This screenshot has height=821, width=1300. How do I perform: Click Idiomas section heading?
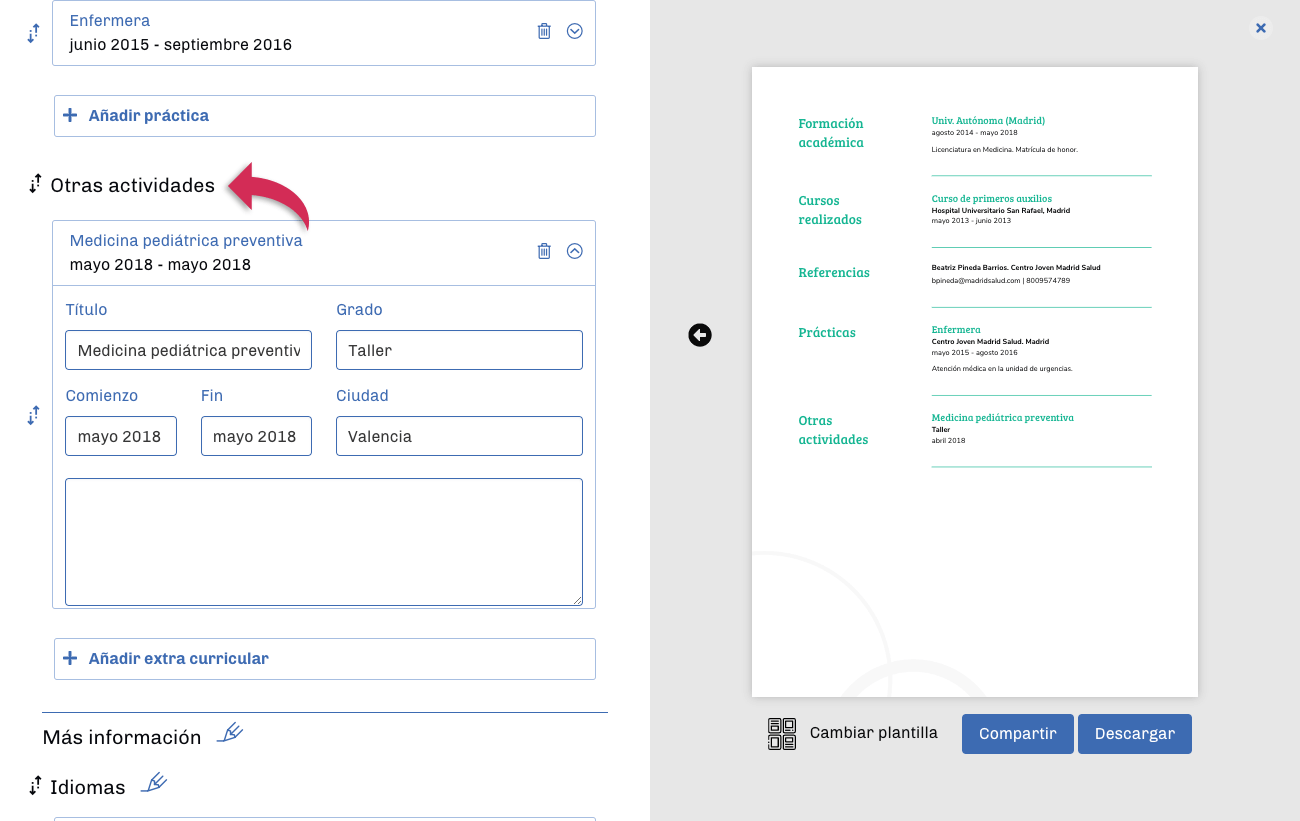click(x=88, y=787)
